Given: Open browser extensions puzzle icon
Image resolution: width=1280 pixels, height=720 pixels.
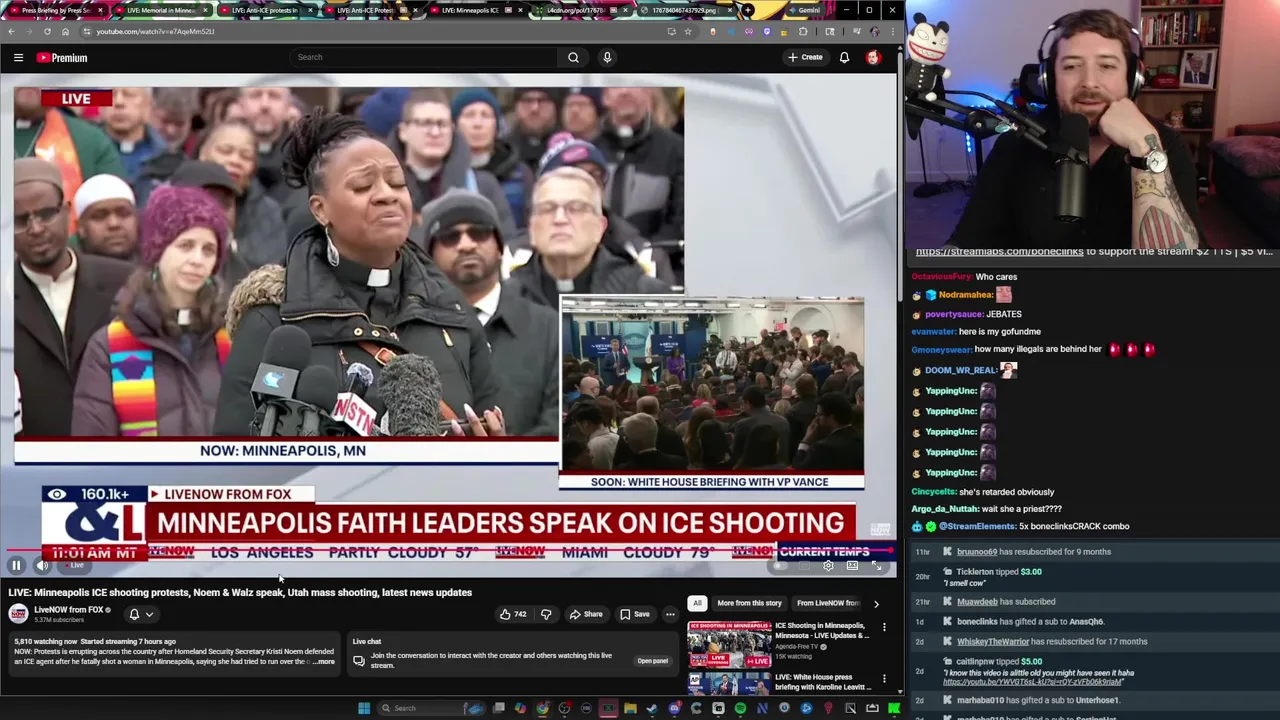Looking at the screenshot, I should 803,31.
